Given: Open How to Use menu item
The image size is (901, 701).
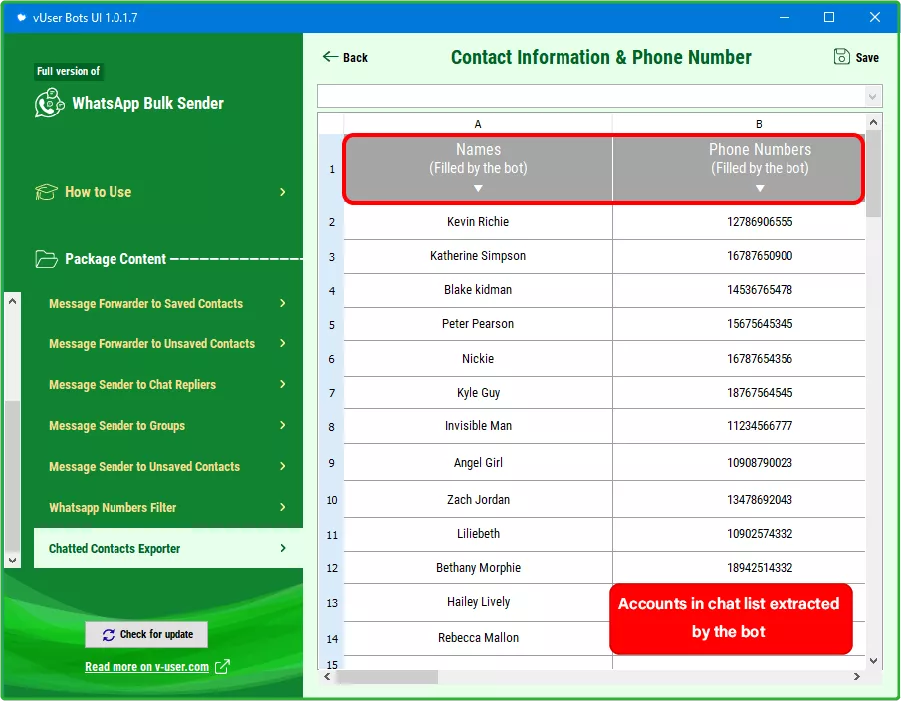Looking at the screenshot, I should [98, 192].
